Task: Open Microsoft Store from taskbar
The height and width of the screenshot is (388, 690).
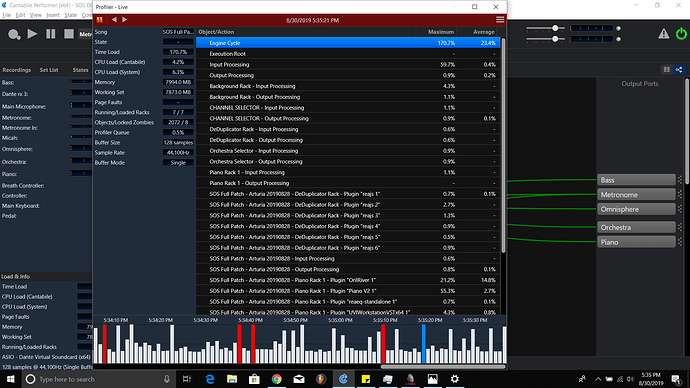Action: (254, 379)
